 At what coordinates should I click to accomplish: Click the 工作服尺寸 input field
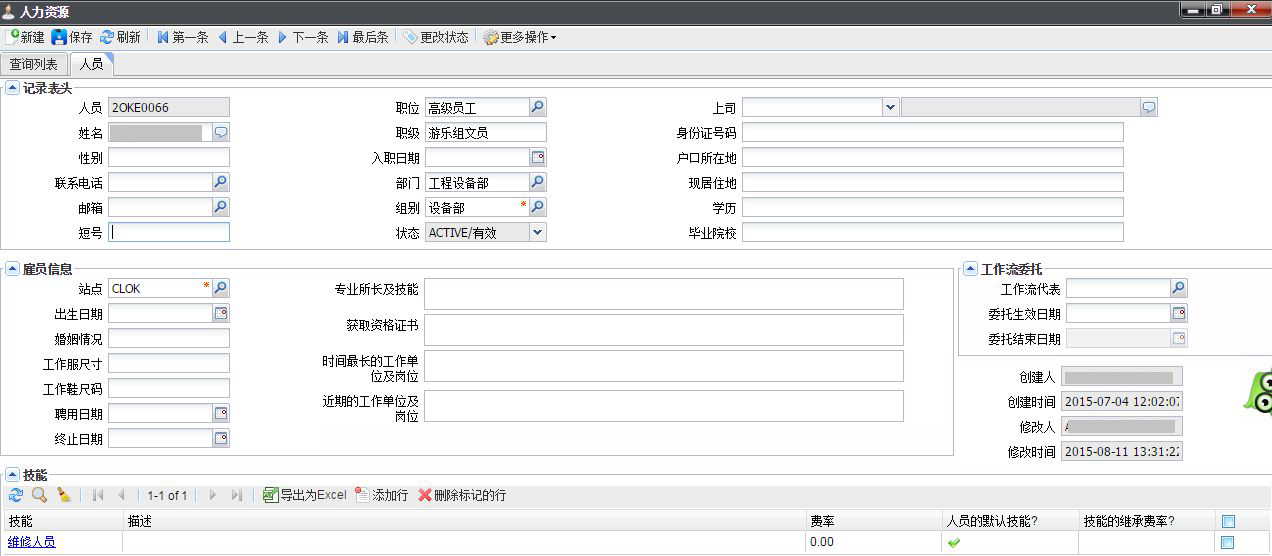(x=169, y=363)
